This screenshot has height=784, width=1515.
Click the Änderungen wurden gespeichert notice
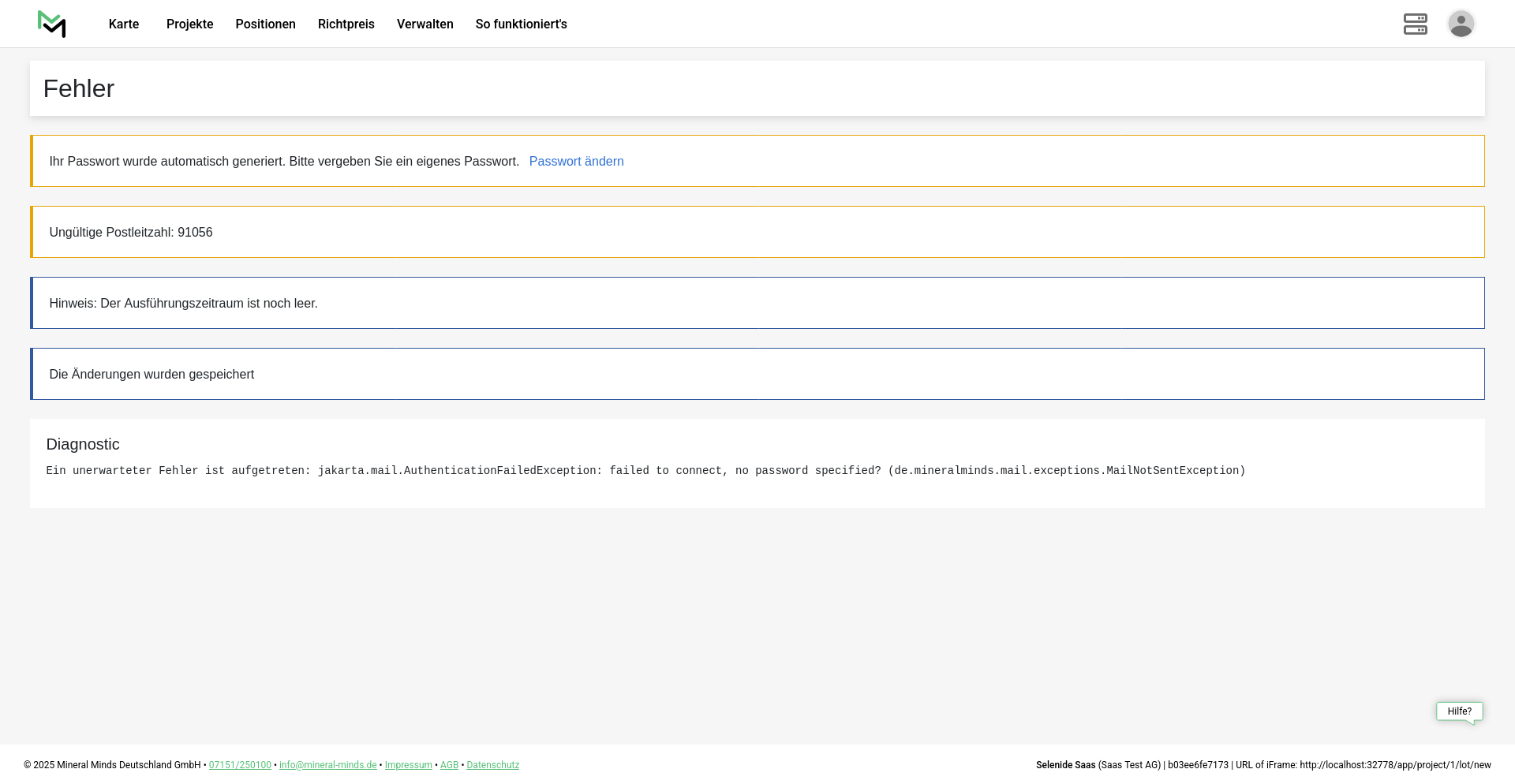[151, 375]
